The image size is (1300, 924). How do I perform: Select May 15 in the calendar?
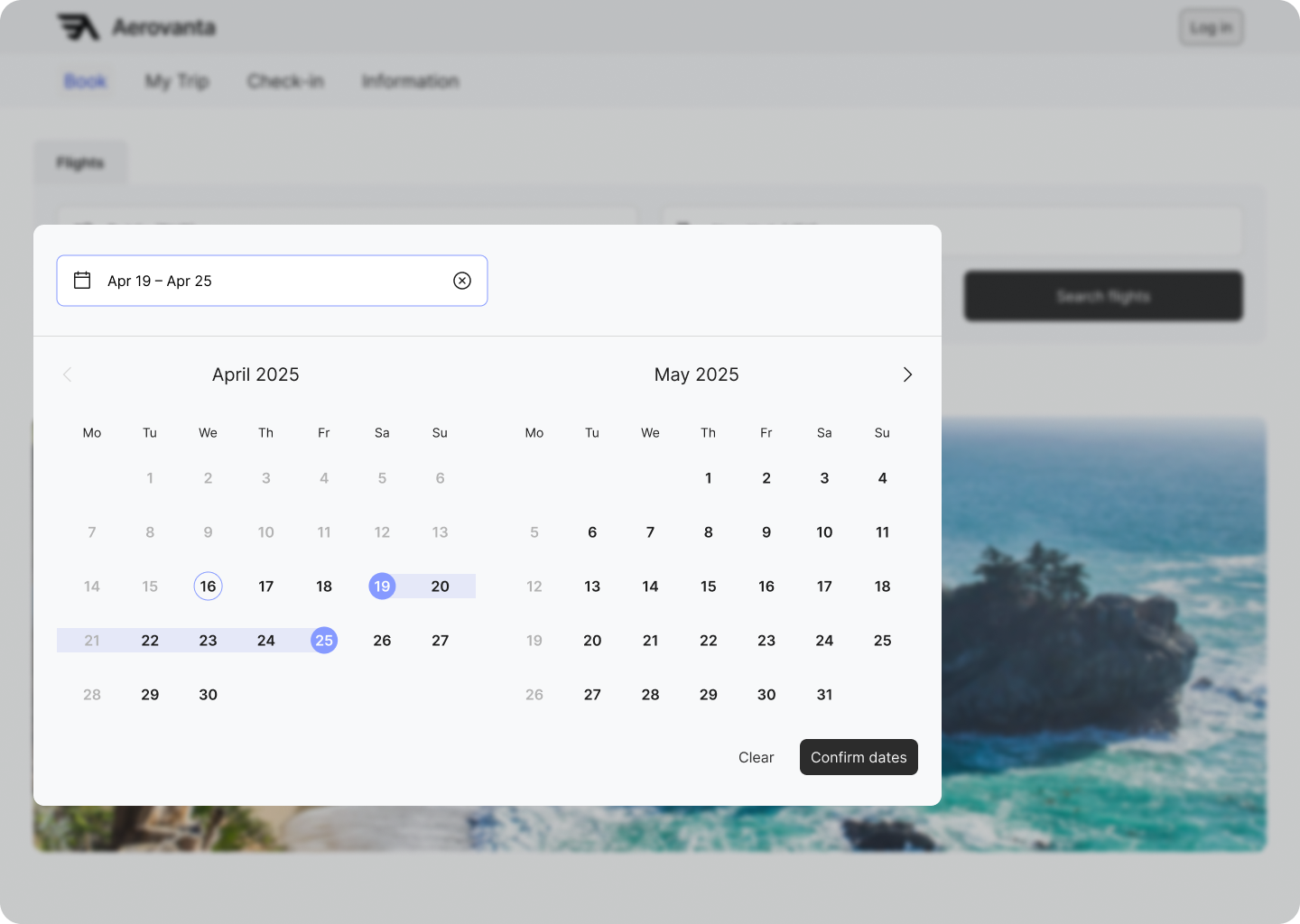point(708,587)
